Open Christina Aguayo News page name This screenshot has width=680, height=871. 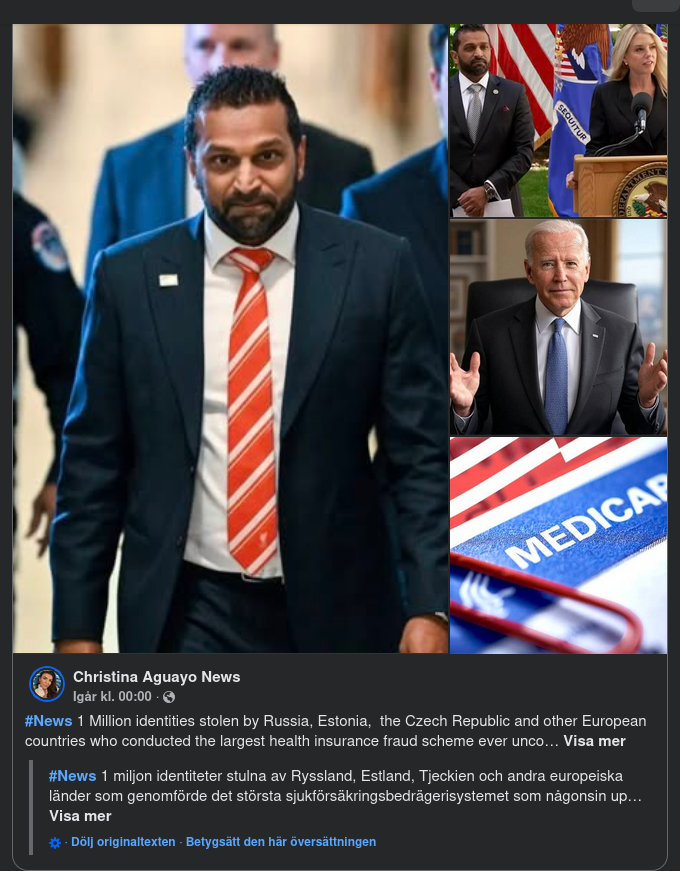[x=157, y=677]
